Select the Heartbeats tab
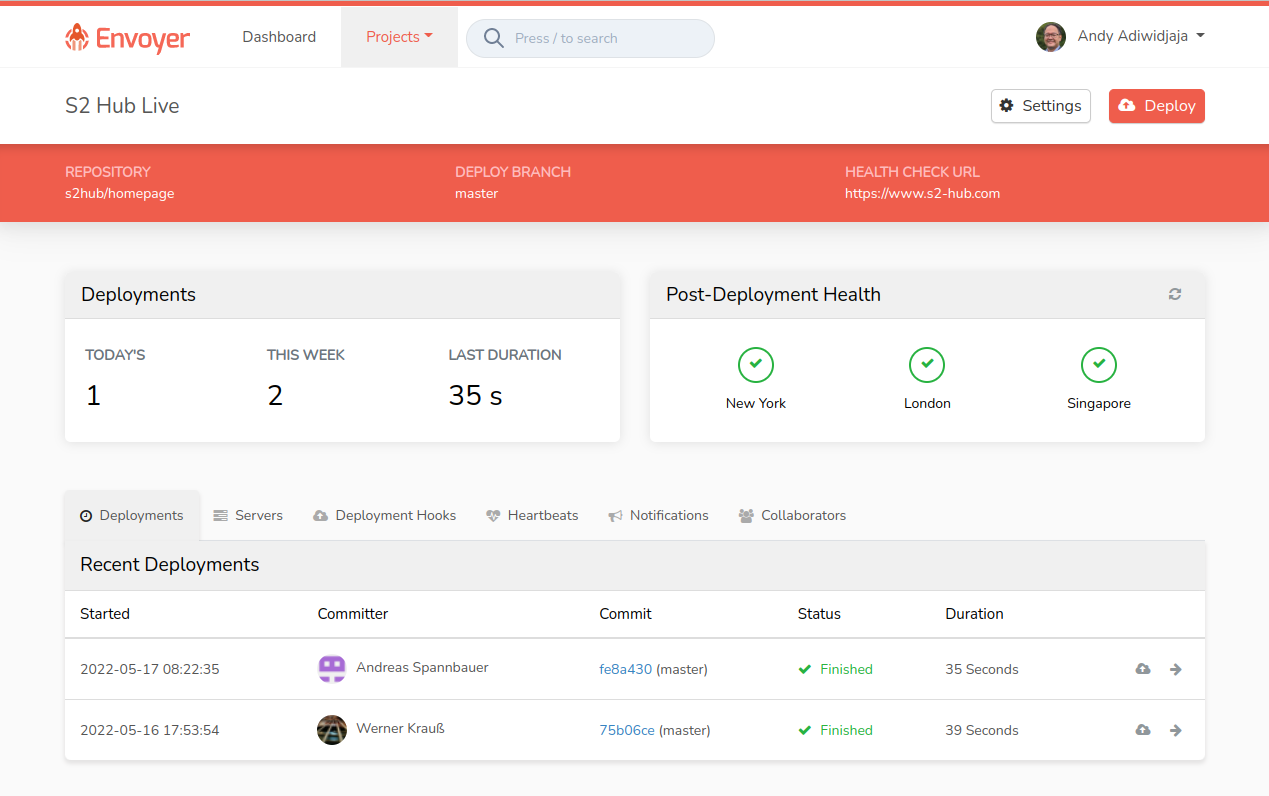Viewport: 1269px width, 796px height. pos(532,516)
